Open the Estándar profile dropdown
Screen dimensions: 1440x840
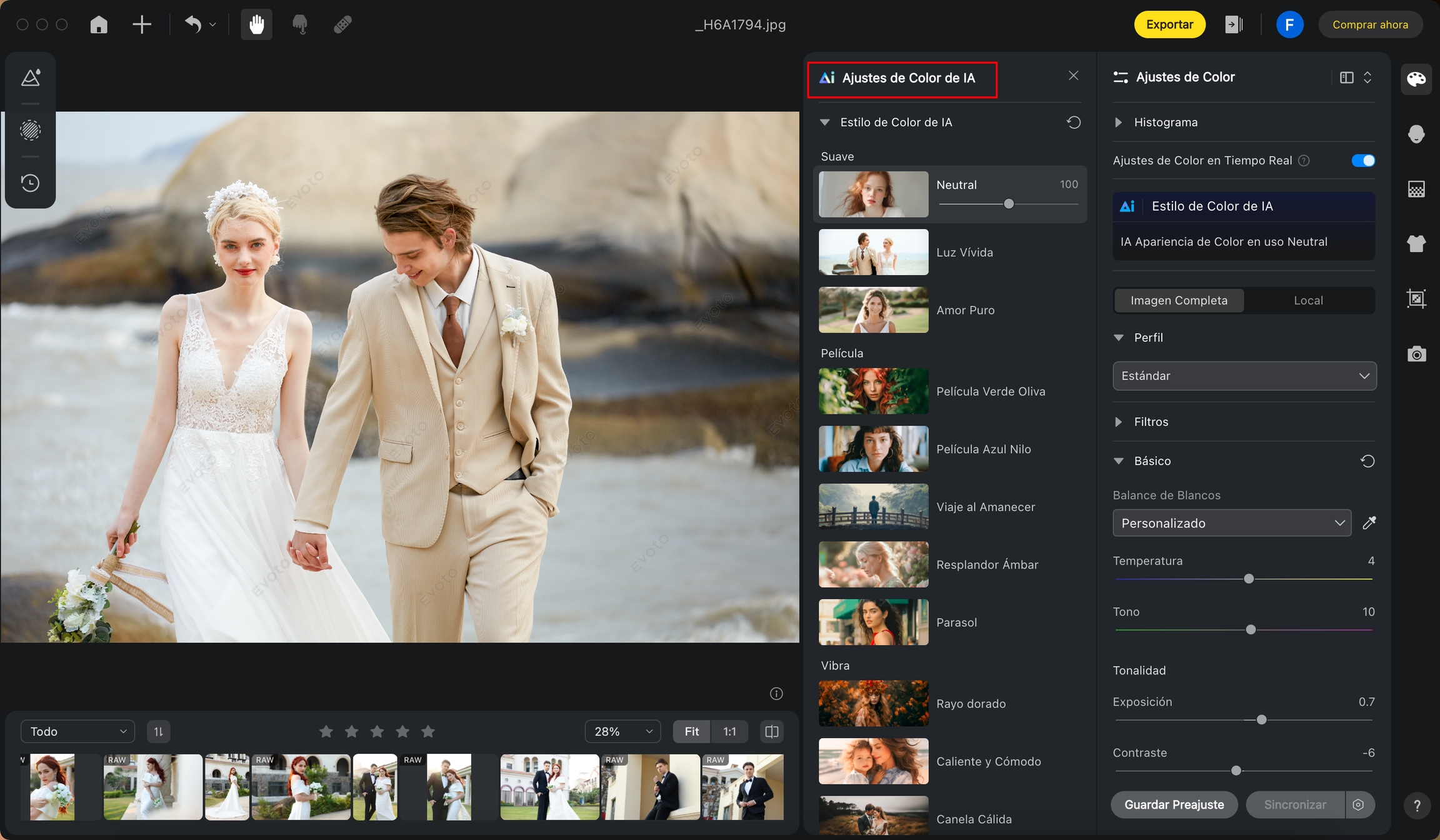tap(1244, 376)
